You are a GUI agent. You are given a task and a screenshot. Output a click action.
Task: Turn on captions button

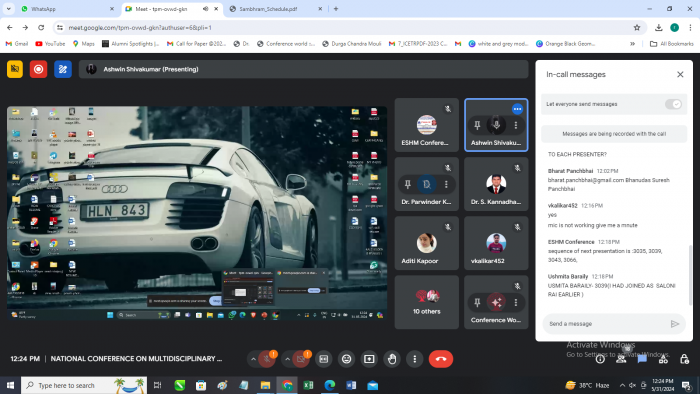[324, 359]
